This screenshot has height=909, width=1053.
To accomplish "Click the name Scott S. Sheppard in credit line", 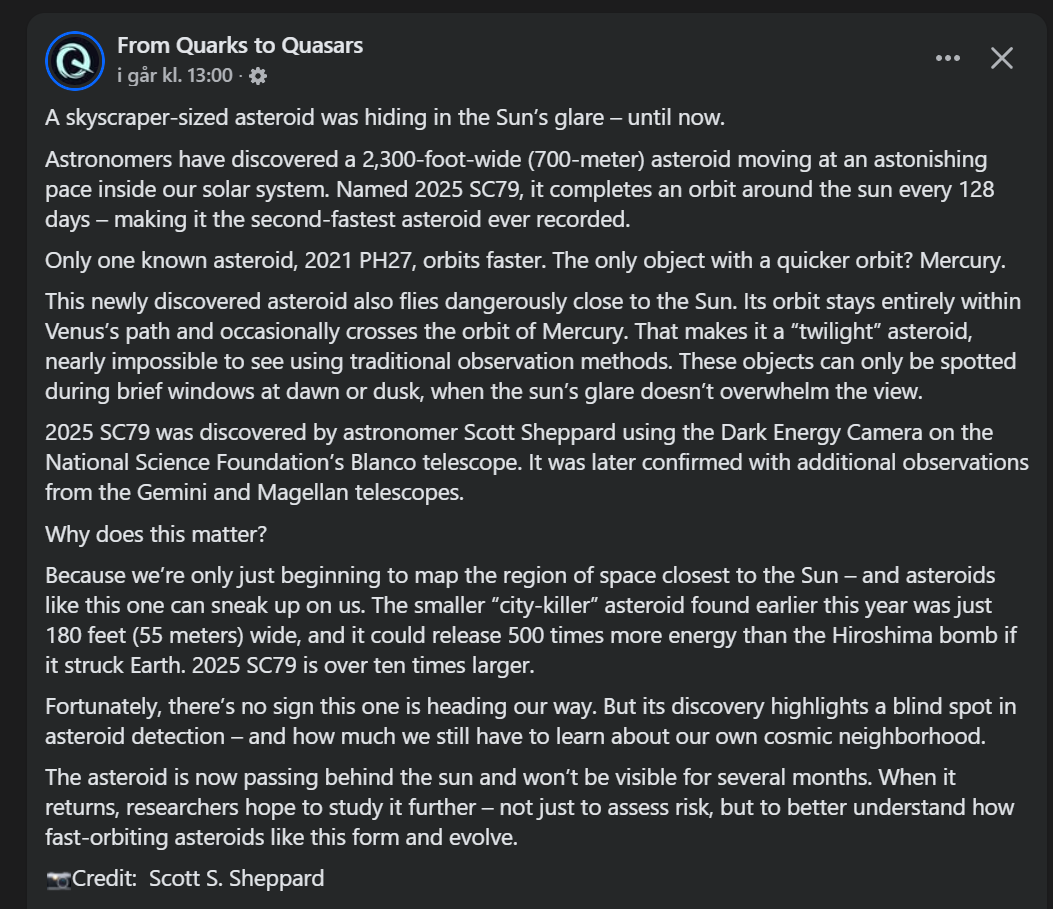I will pos(236,879).
